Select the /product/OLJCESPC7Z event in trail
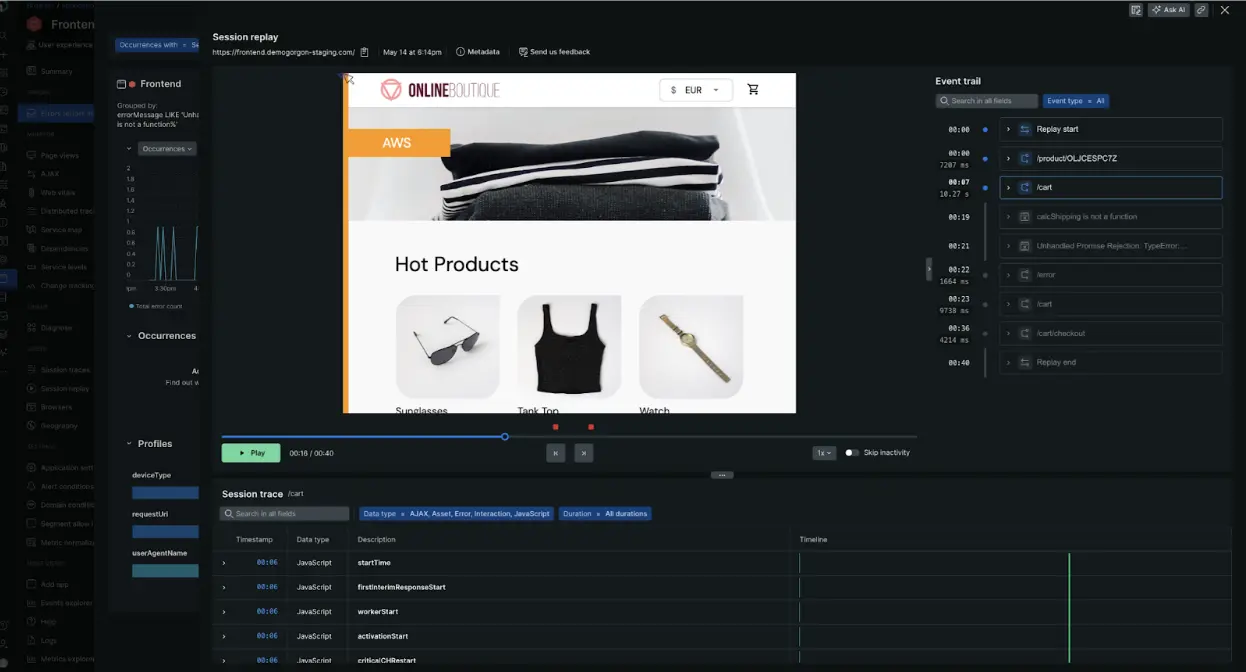 pos(1110,159)
